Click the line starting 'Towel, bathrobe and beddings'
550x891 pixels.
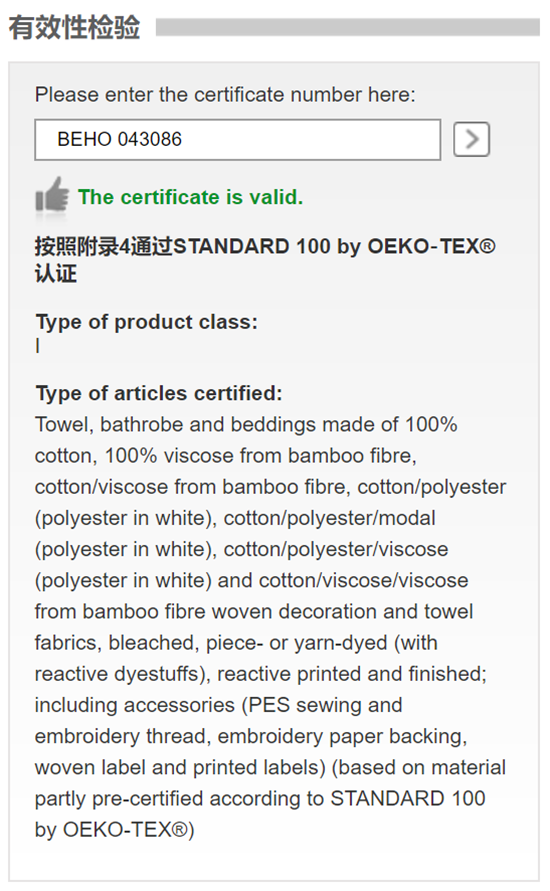point(246,424)
